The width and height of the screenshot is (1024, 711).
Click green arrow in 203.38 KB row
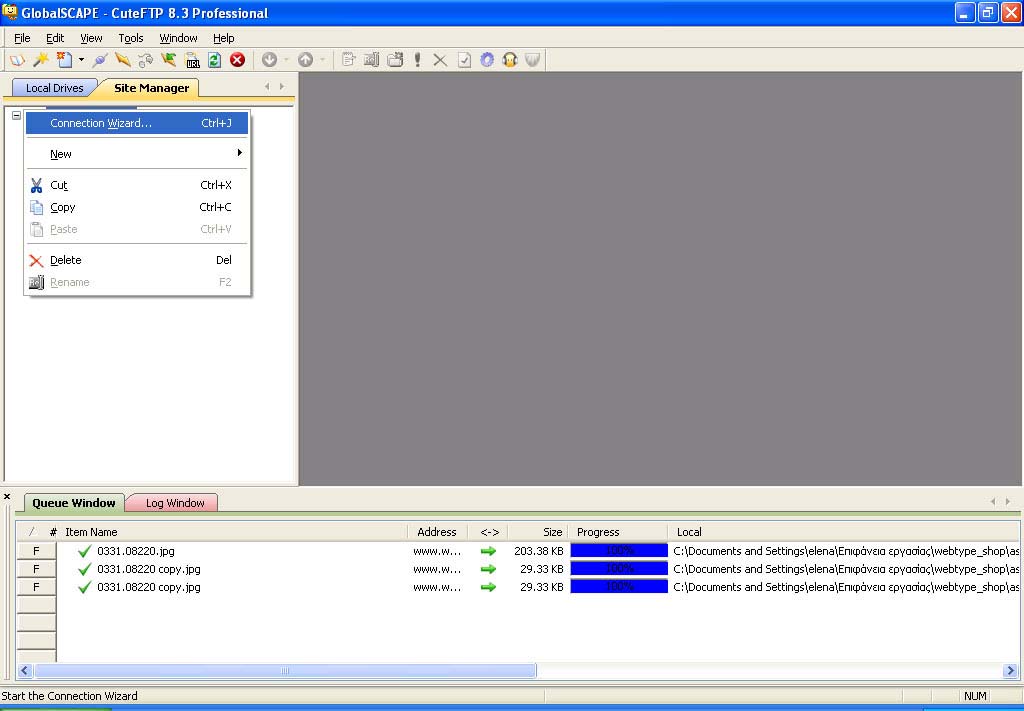pyautogui.click(x=488, y=551)
